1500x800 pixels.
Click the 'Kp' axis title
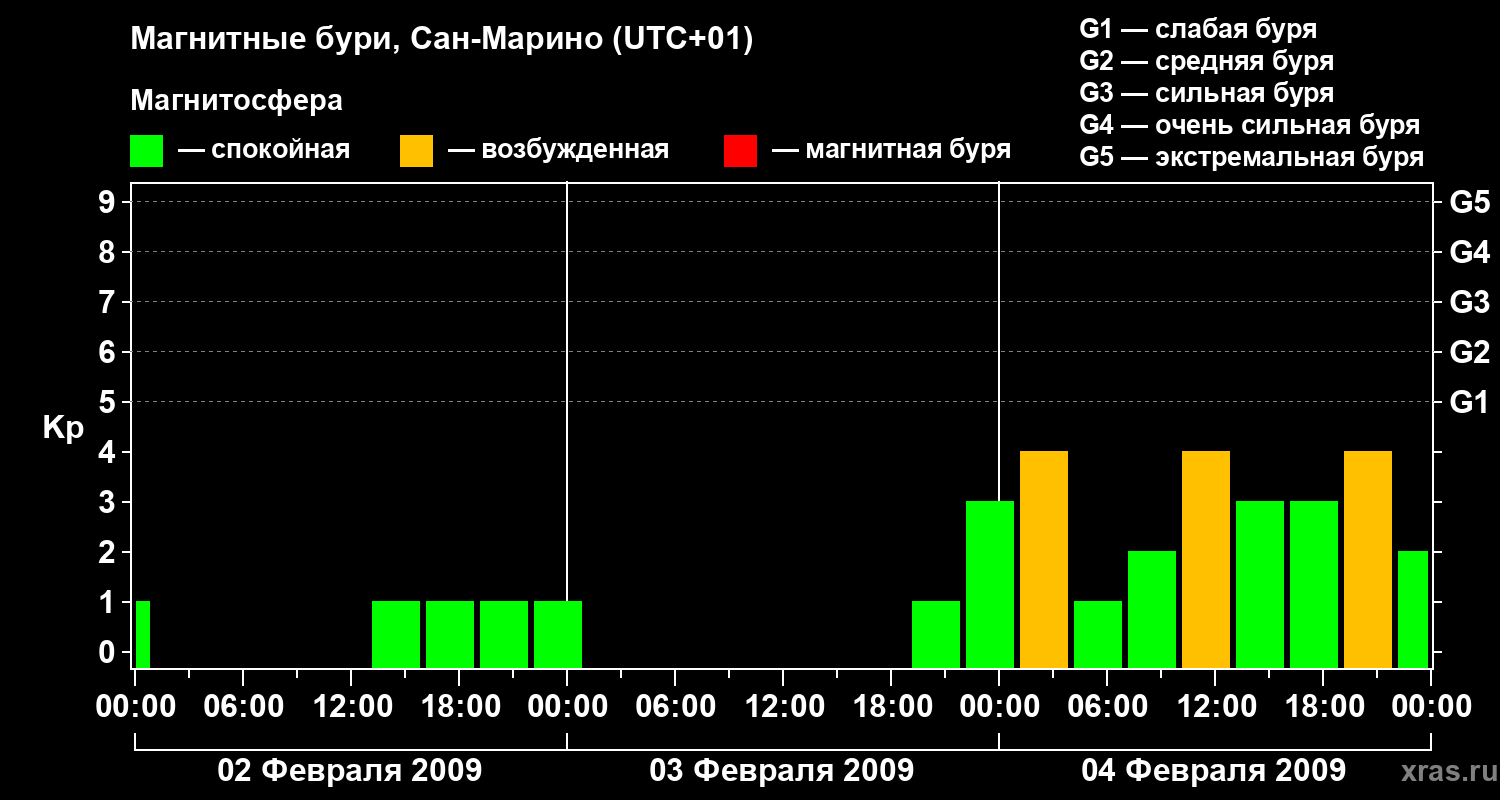coord(63,429)
